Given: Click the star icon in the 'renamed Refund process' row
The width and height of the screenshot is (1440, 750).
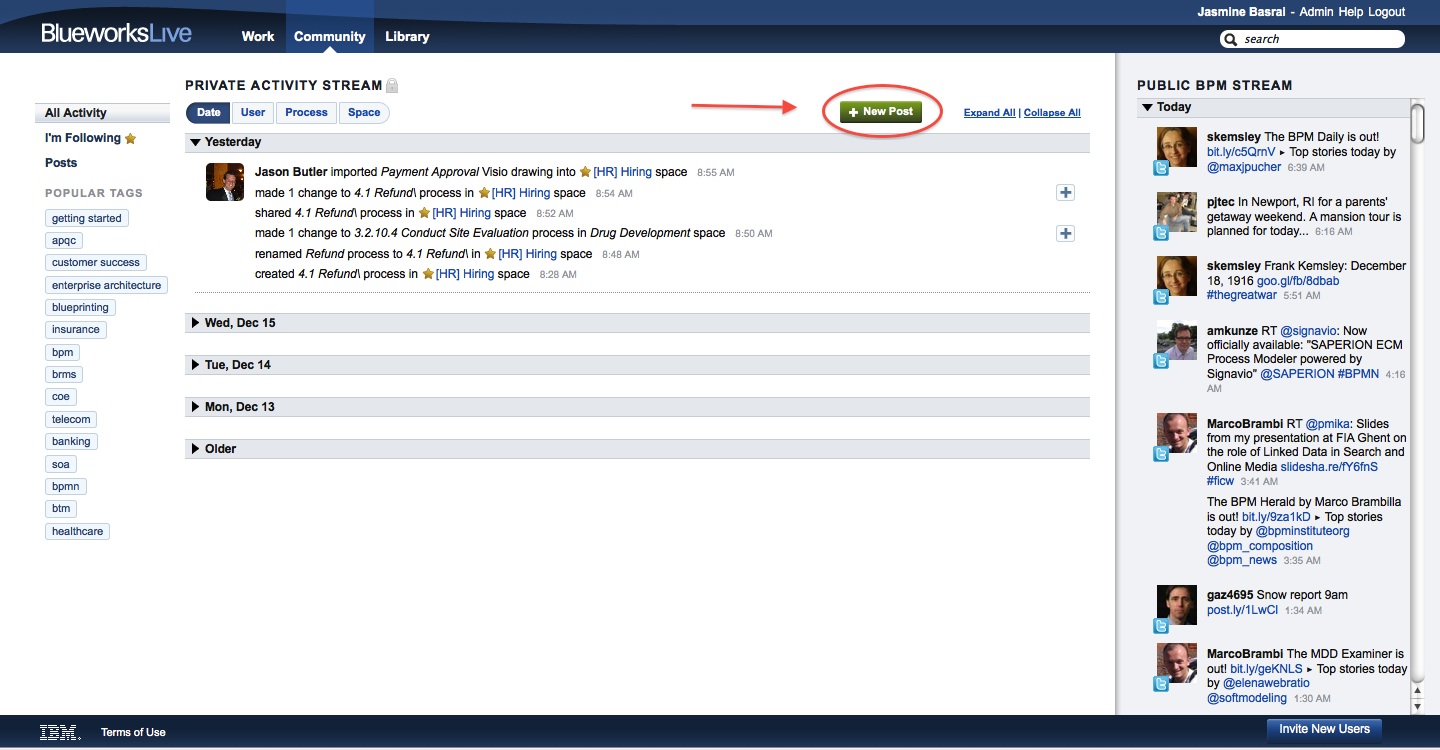Looking at the screenshot, I should coord(490,254).
